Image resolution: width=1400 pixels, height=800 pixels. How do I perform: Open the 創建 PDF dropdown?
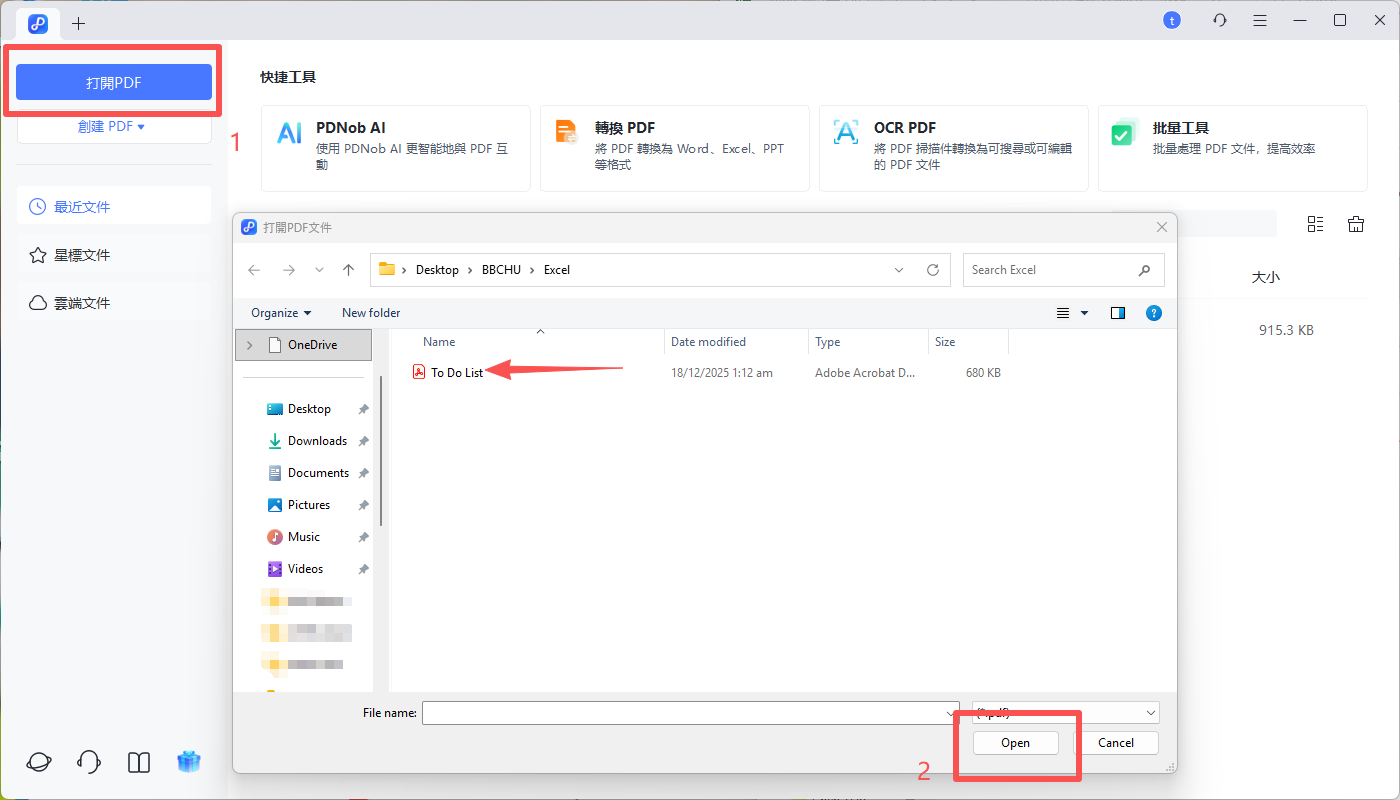pyautogui.click(x=112, y=127)
